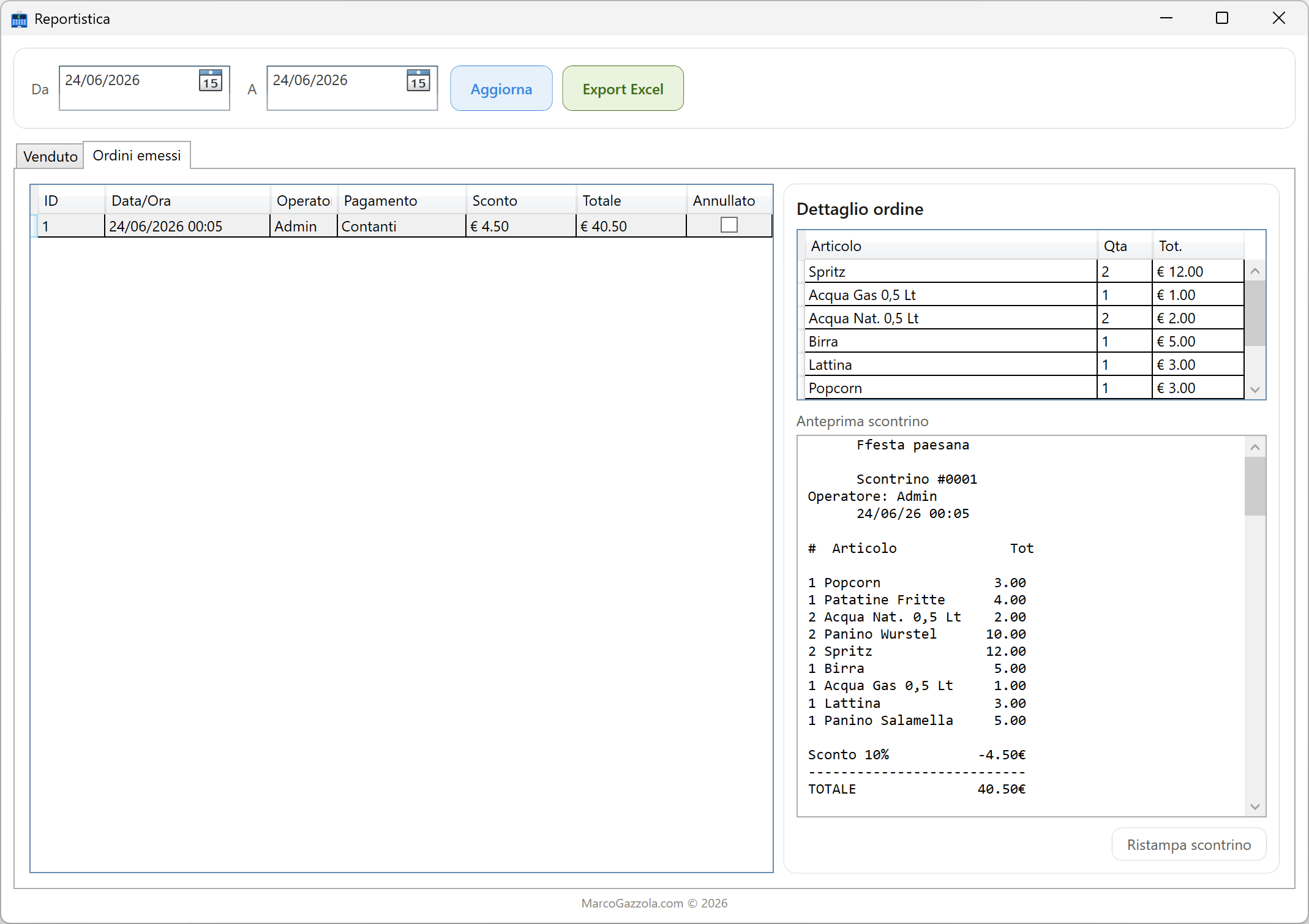The height and width of the screenshot is (924, 1309).
Task: Sort the order details by the Articolo header
Action: 951,246
